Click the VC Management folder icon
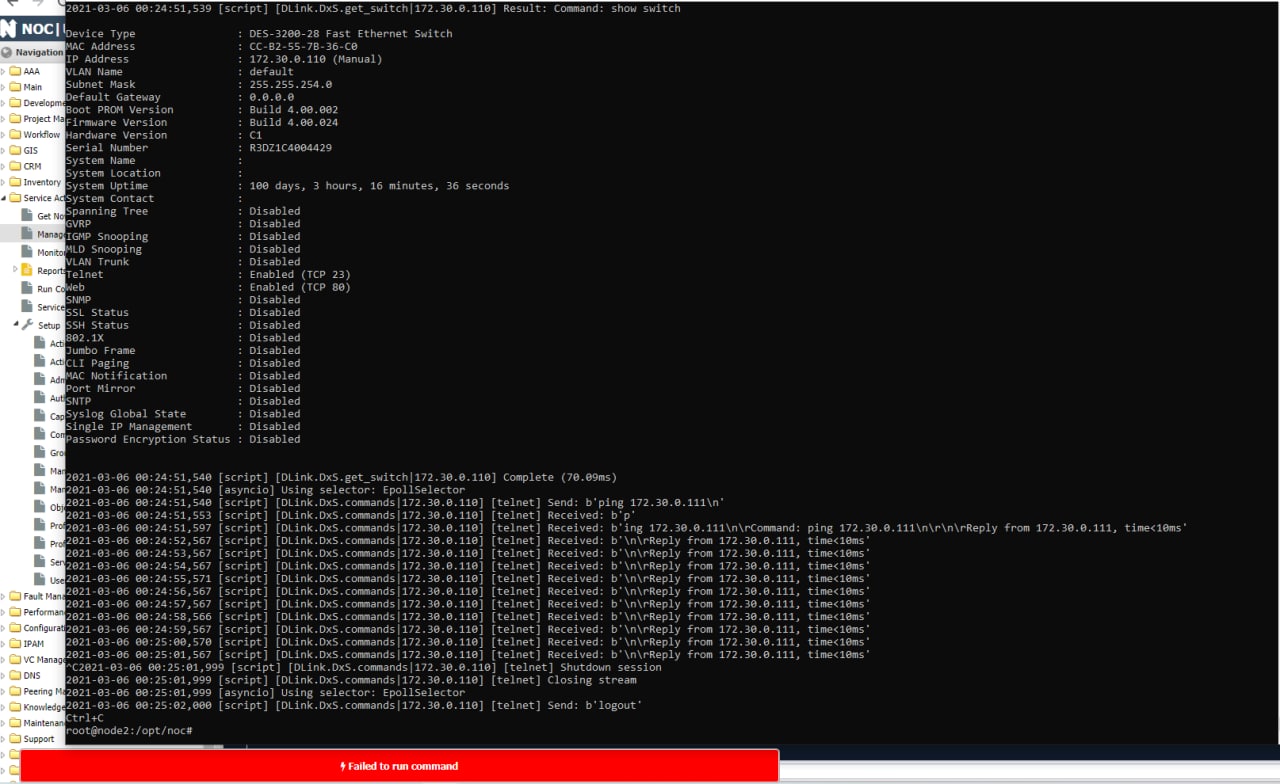The width and height of the screenshot is (1280, 784). pyautogui.click(x=15, y=660)
